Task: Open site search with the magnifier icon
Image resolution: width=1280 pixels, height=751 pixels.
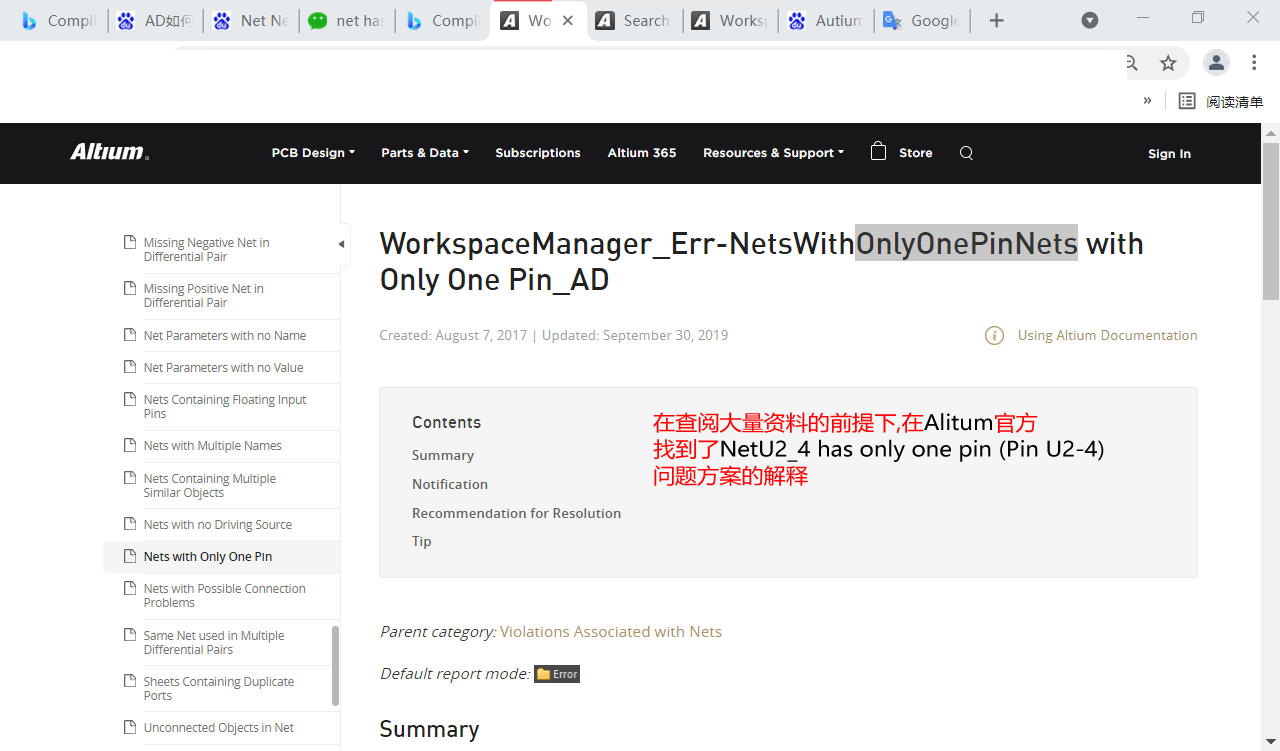Action: (x=965, y=153)
